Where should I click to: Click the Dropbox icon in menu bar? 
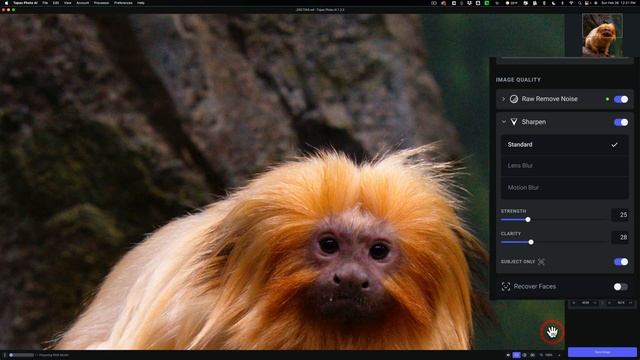469,3
